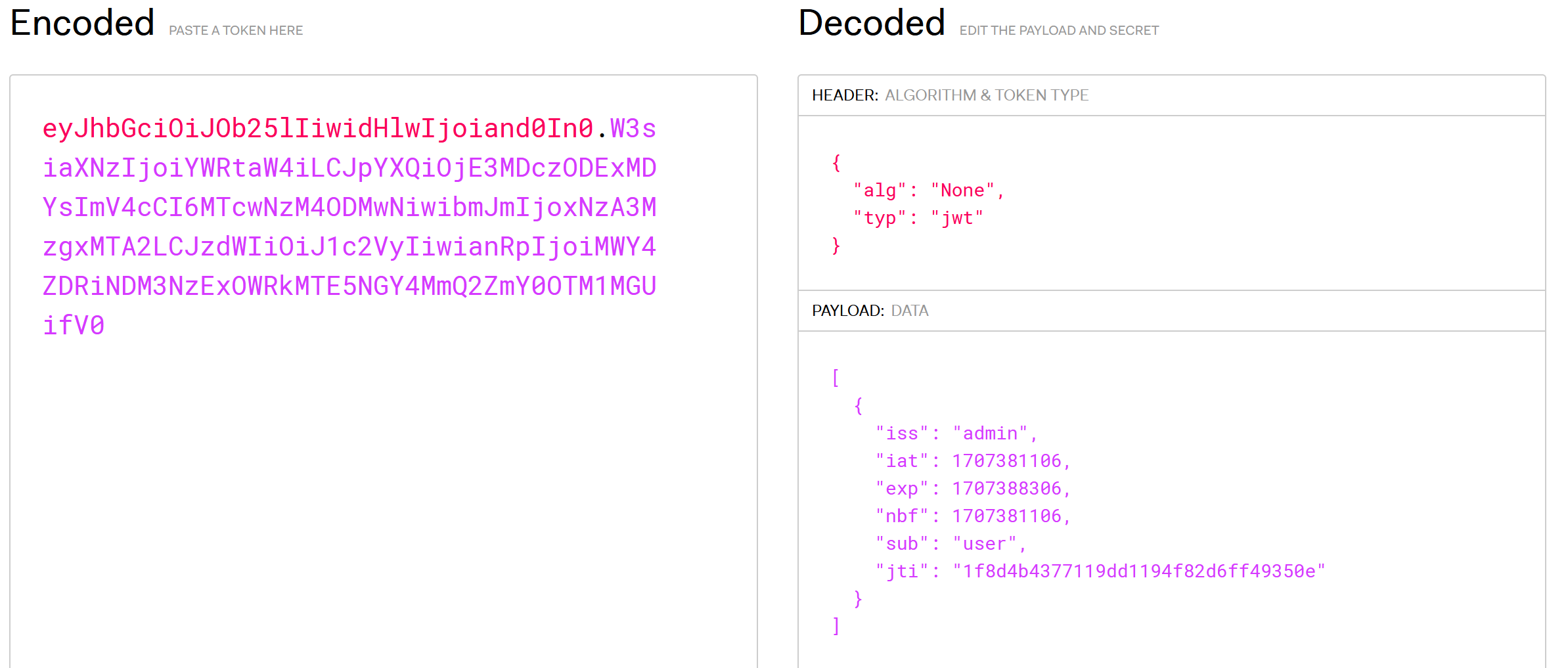1568x668 pixels.
Task: Click the "nbf": 1707381106 payload line
Action: [973, 516]
